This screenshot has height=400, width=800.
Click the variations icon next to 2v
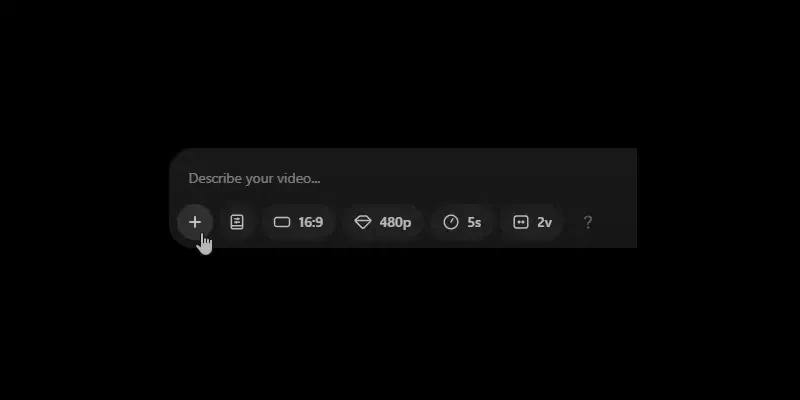point(520,222)
